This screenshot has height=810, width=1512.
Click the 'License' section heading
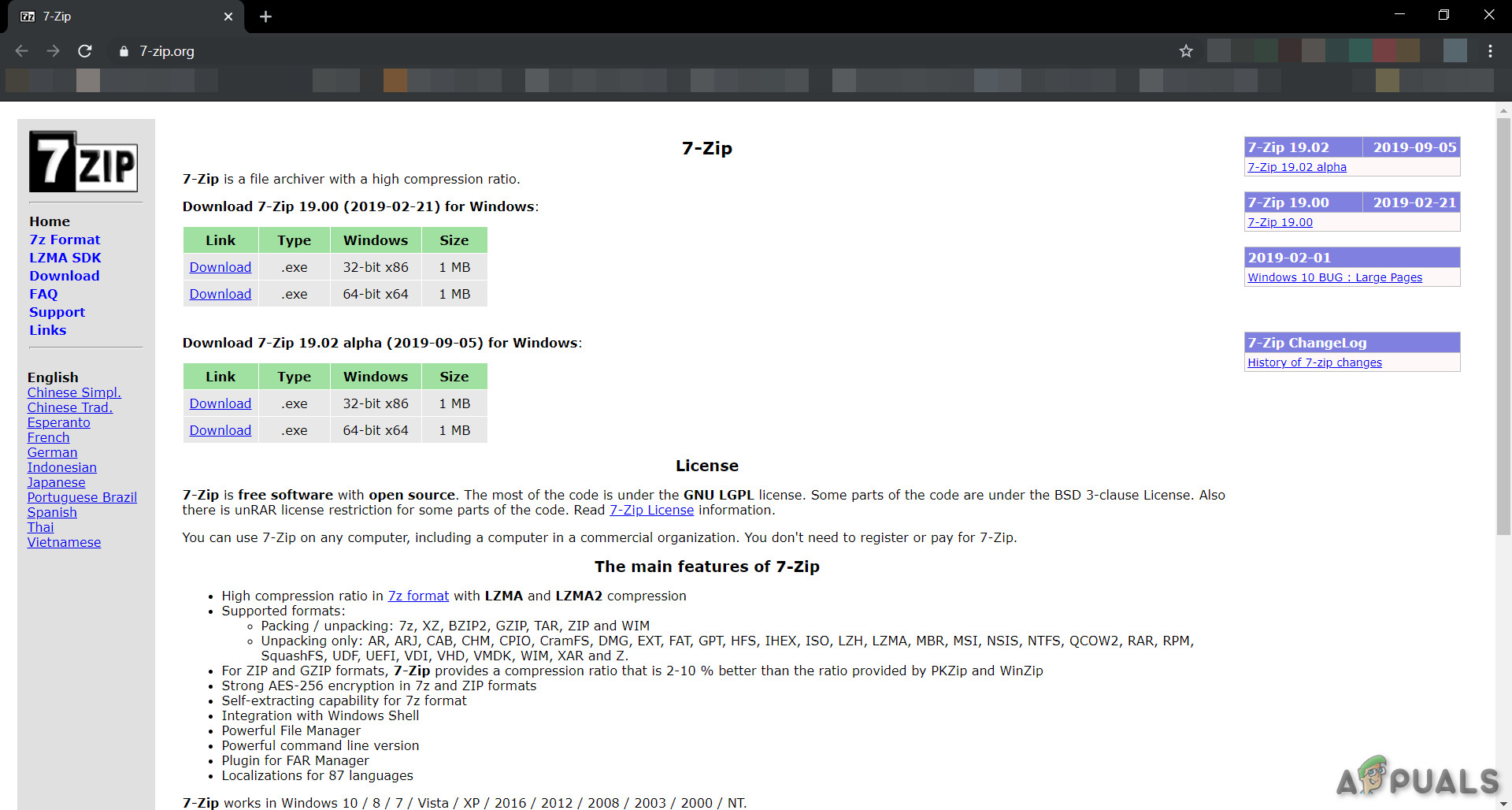pyautogui.click(x=707, y=466)
